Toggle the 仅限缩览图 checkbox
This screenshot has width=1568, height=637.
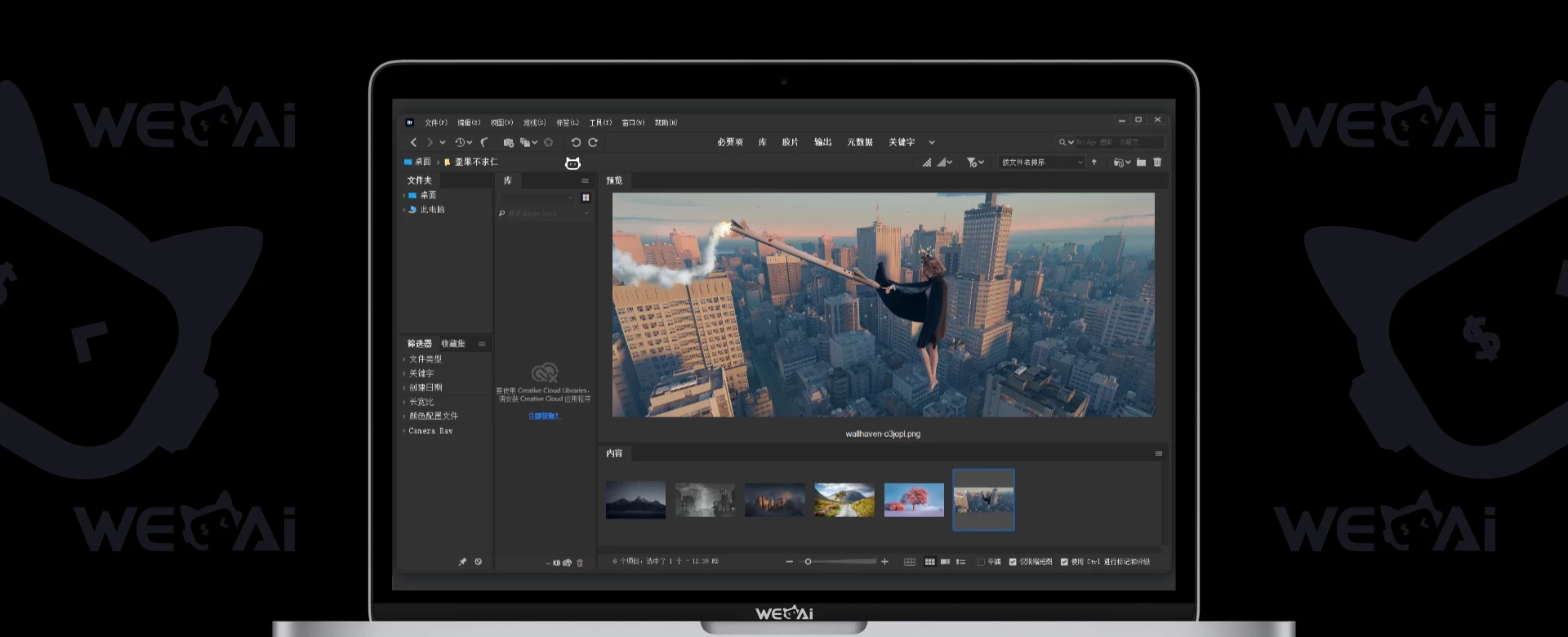[1013, 562]
